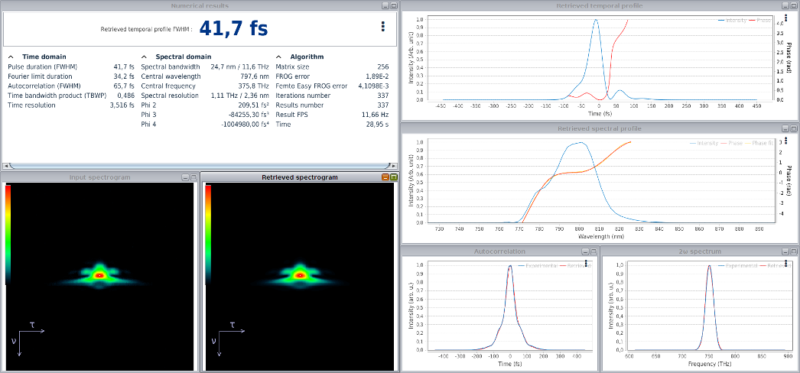Click Experimental legend entry in Autocorrelation chart
Viewport: 800px width, 373px height.
tap(539, 265)
